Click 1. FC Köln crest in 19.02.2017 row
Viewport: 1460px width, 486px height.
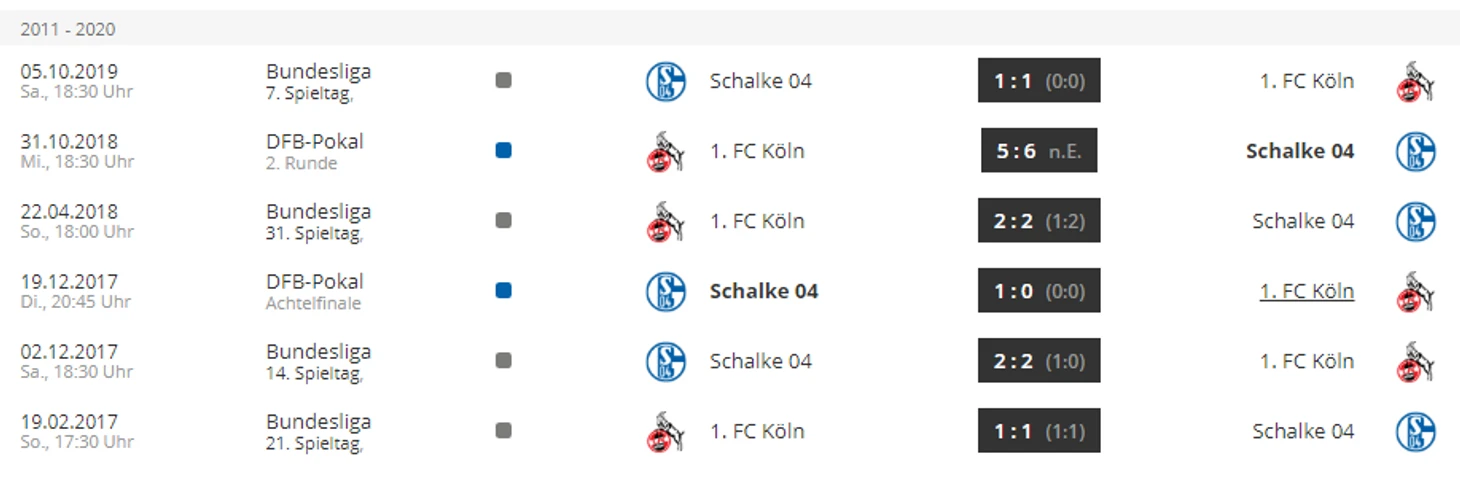point(665,431)
